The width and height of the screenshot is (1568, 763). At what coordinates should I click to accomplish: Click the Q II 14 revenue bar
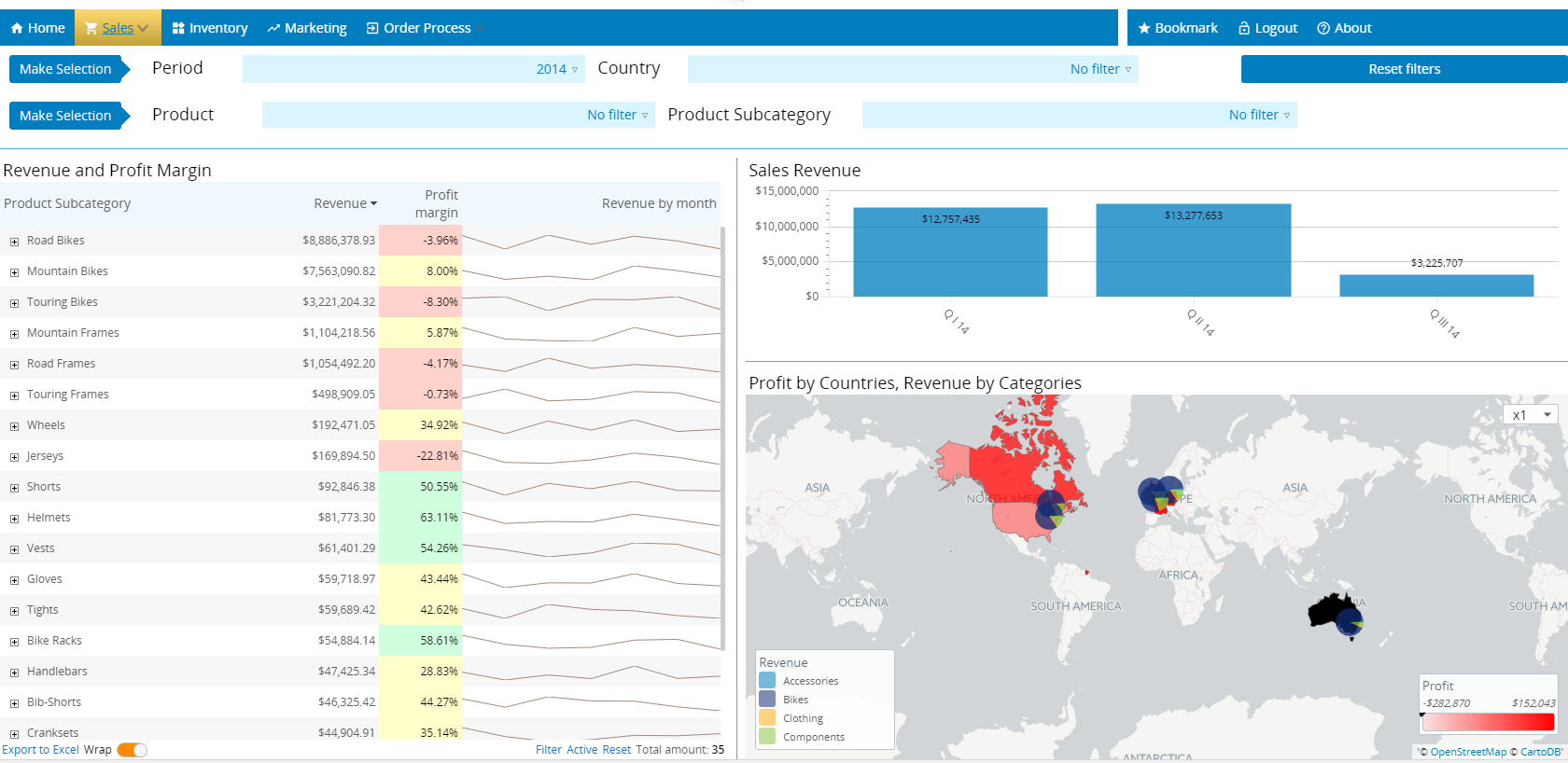tap(1194, 250)
